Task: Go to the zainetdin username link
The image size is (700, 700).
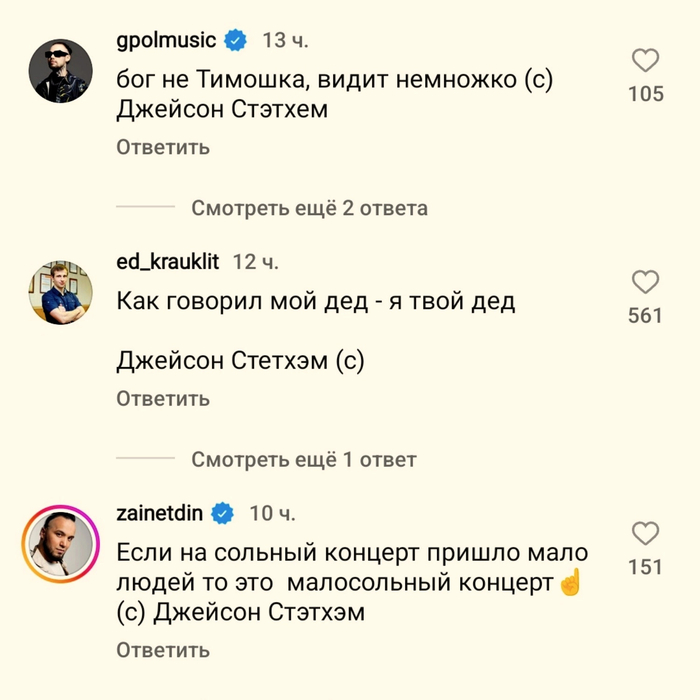Action: (160, 513)
